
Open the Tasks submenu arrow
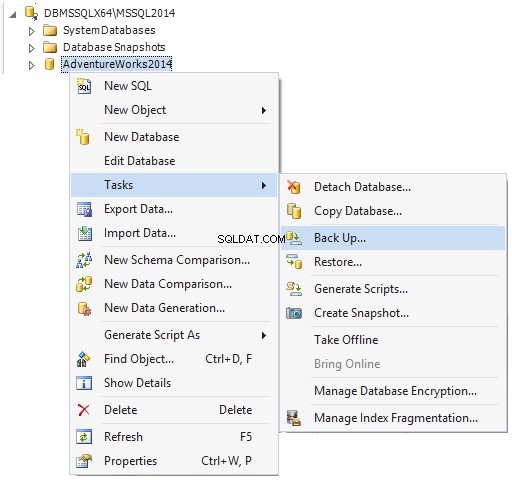pos(264,185)
